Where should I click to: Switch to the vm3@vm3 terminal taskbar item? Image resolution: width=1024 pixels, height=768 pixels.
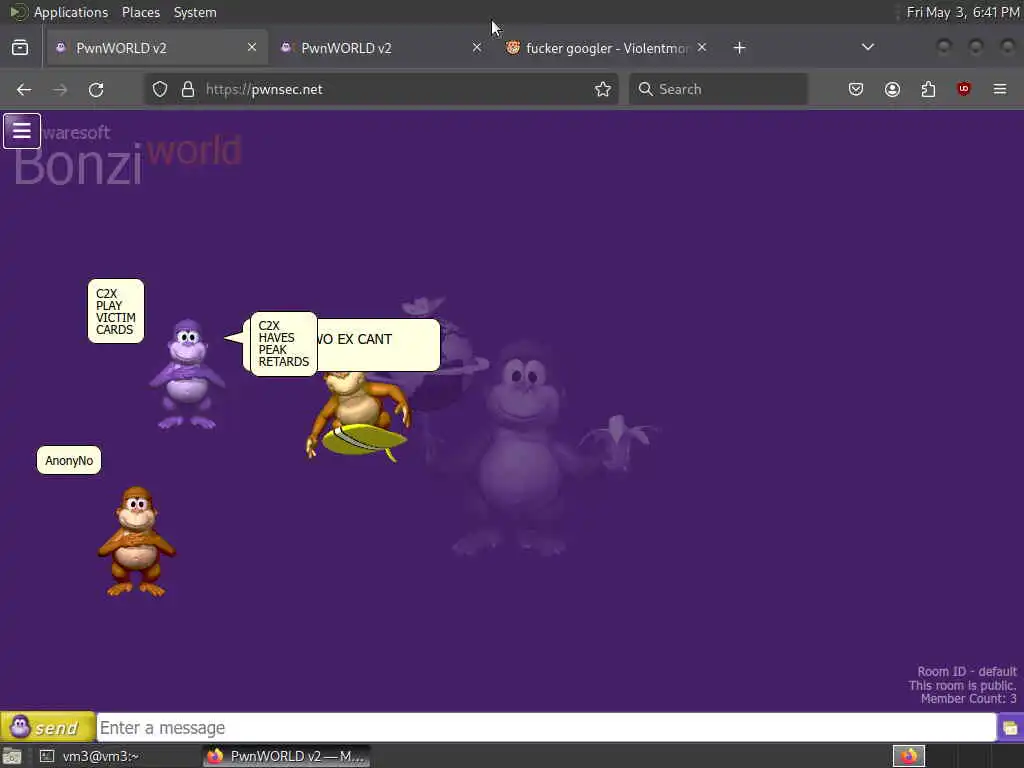[x=116, y=756]
